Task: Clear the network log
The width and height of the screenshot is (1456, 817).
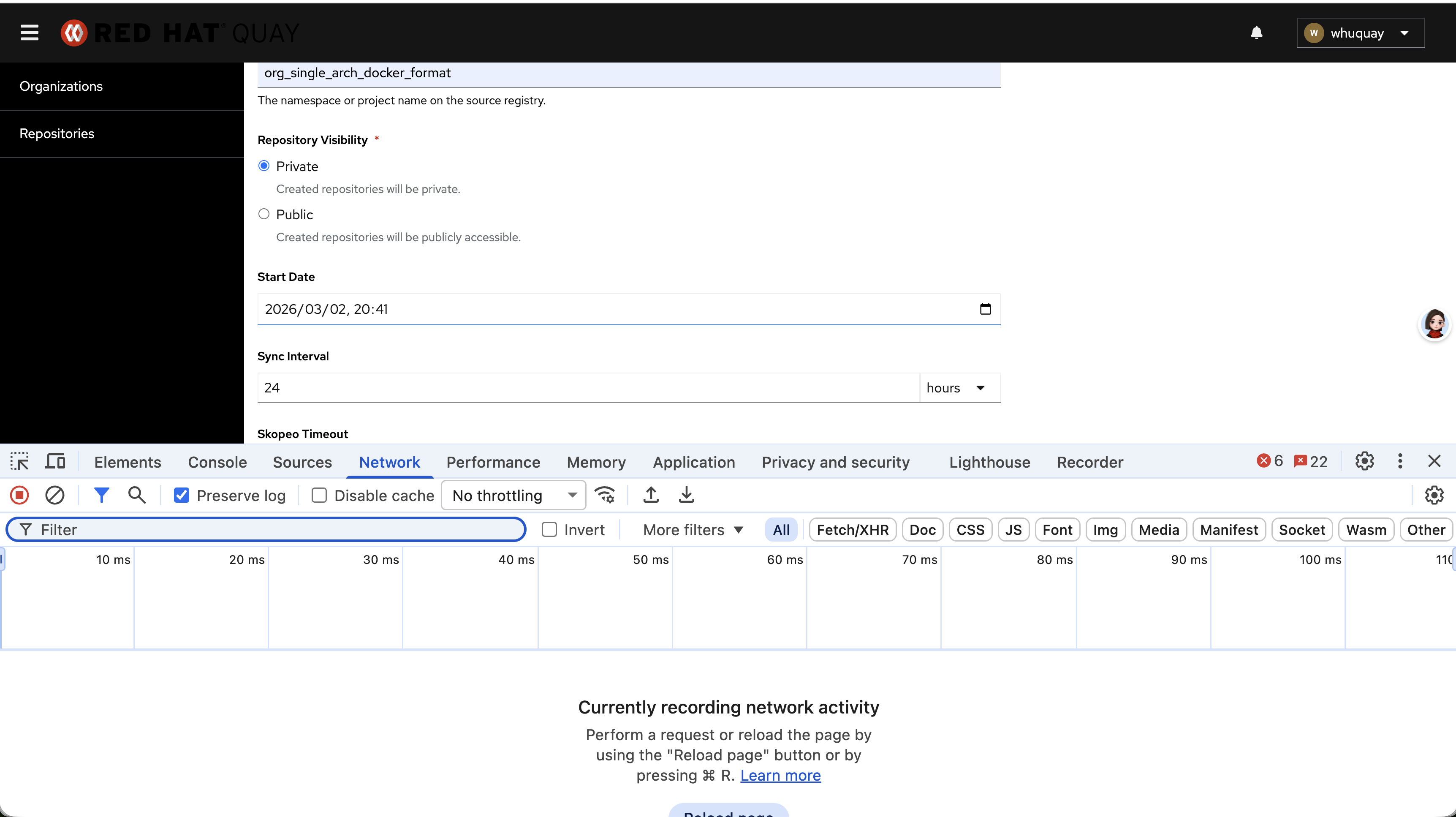Action: tap(55, 495)
